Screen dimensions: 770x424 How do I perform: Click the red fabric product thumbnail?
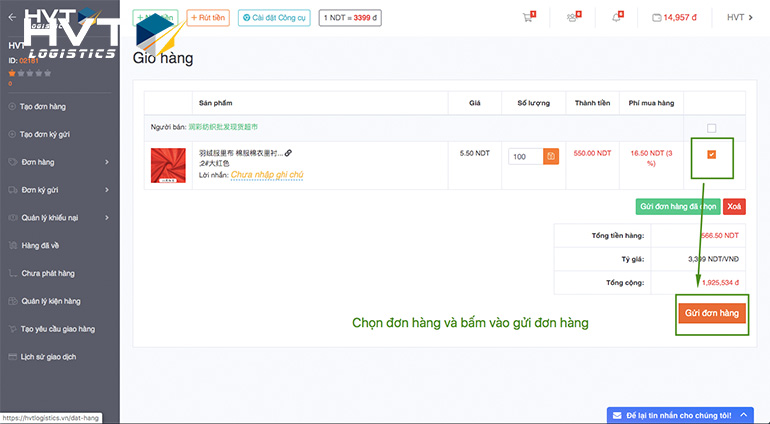click(168, 166)
